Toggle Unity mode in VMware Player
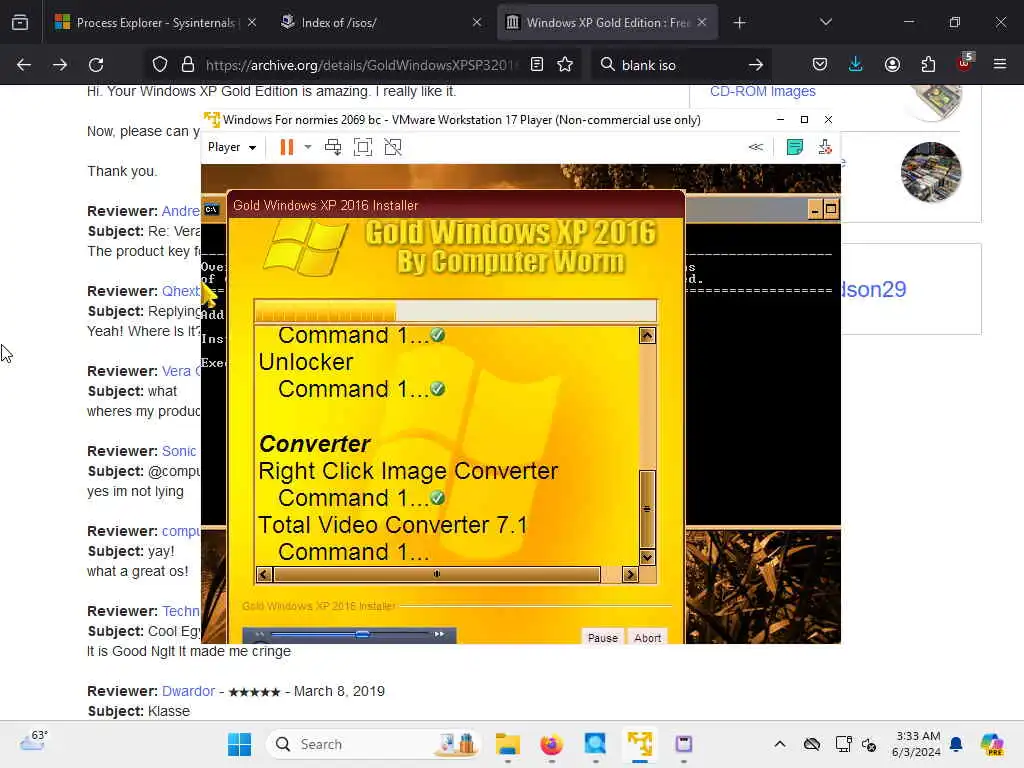Image resolution: width=1024 pixels, height=768 pixels. (x=393, y=147)
